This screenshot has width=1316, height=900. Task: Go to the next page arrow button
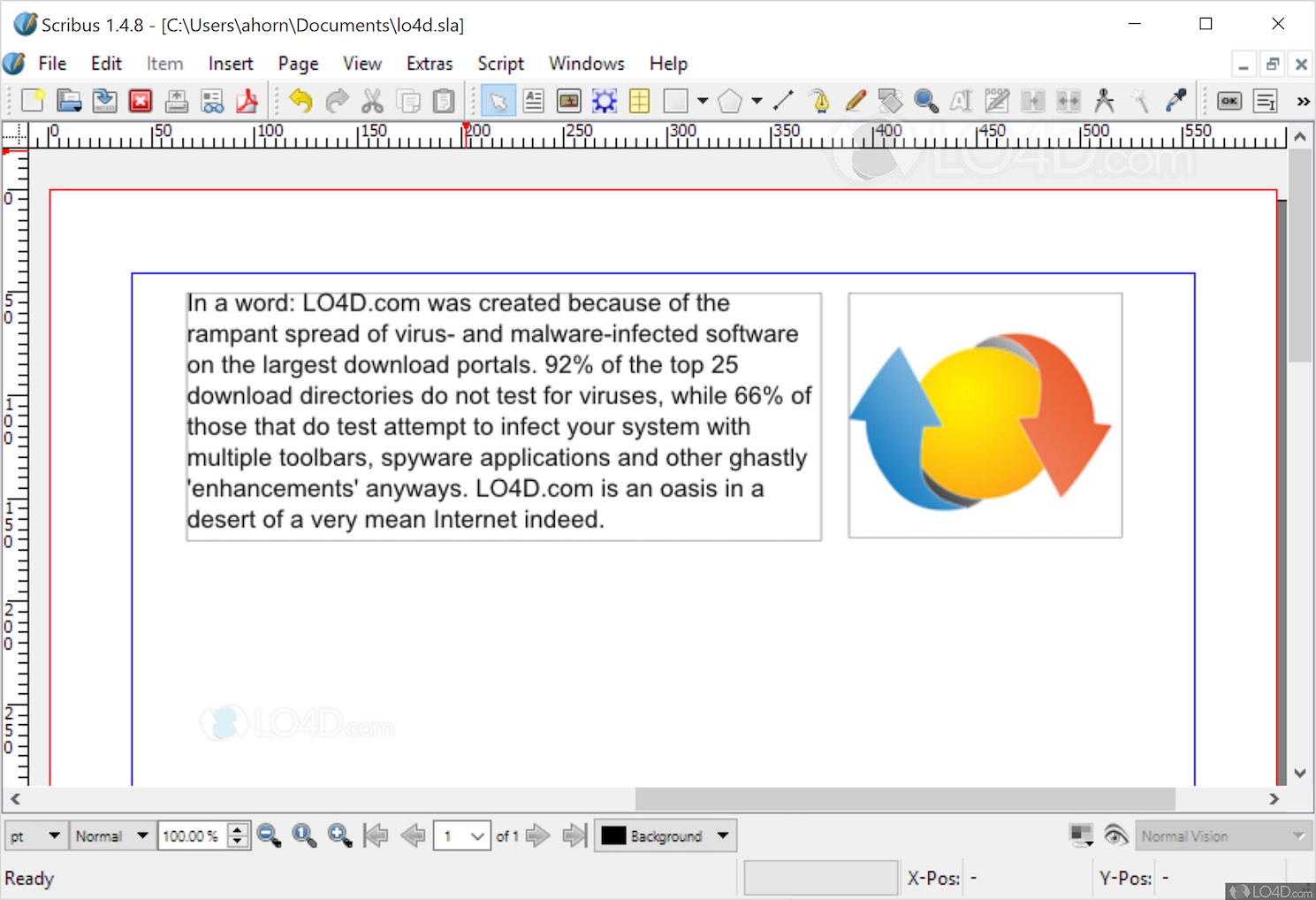pos(537,835)
